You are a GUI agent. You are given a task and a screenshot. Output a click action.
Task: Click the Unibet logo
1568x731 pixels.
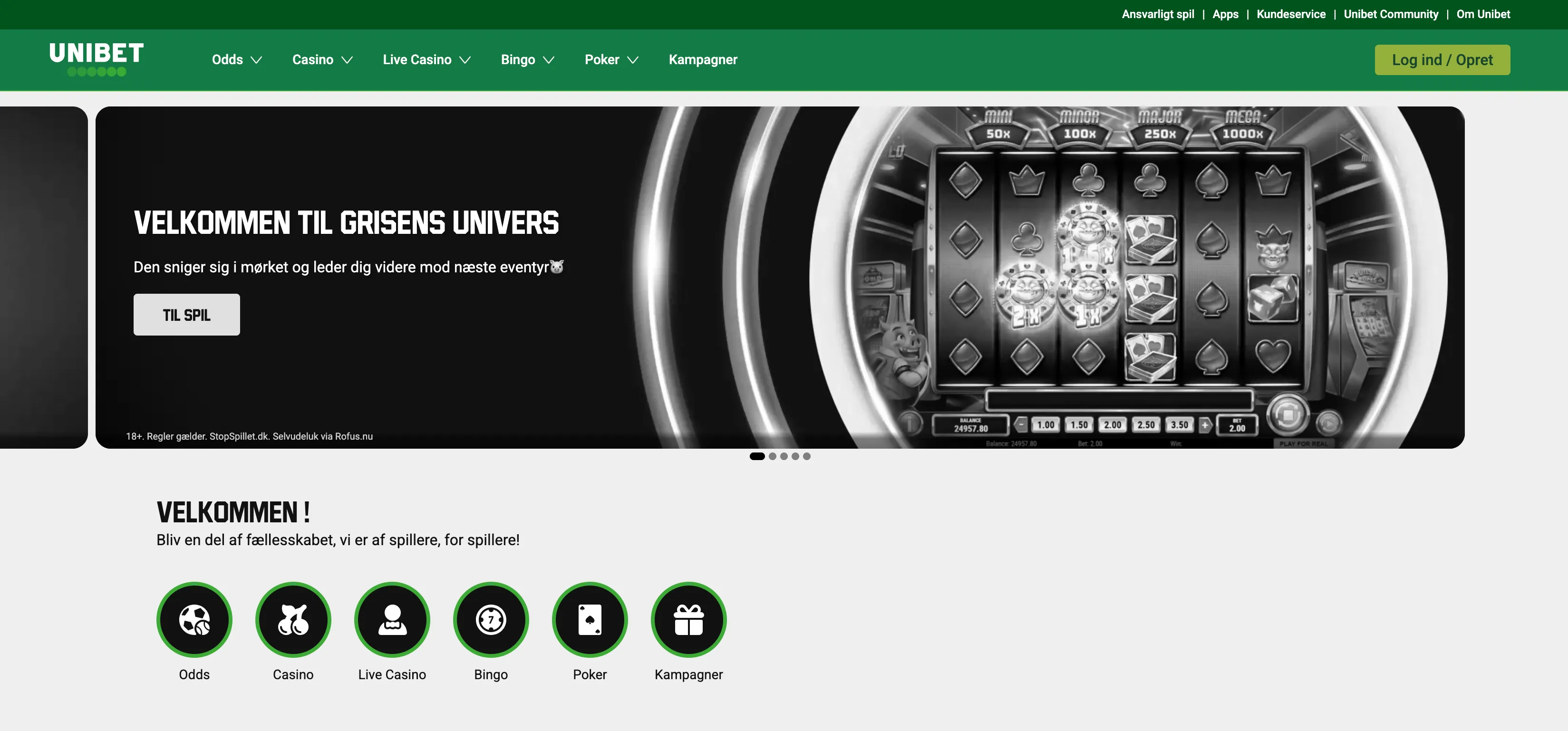point(96,59)
